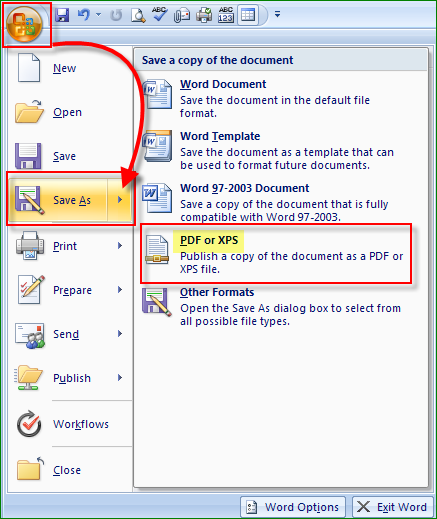
Task: Click the Publish network folder icon
Action: click(28, 378)
